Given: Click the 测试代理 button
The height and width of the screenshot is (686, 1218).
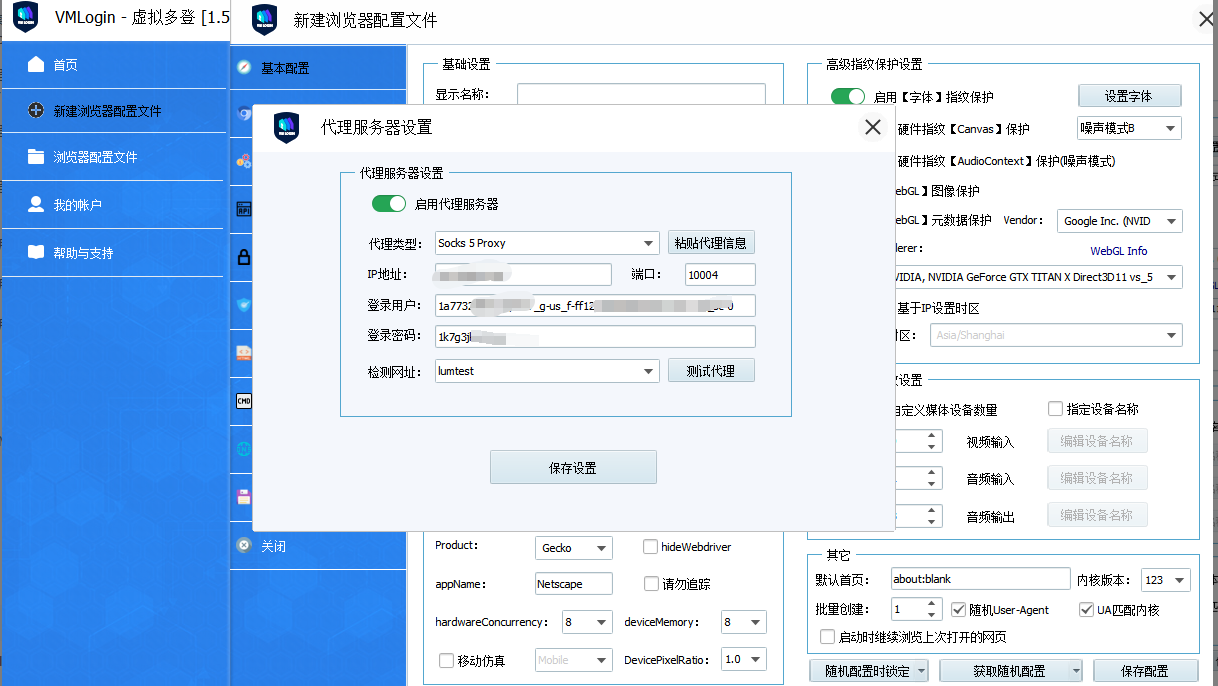Looking at the screenshot, I should click(711, 371).
